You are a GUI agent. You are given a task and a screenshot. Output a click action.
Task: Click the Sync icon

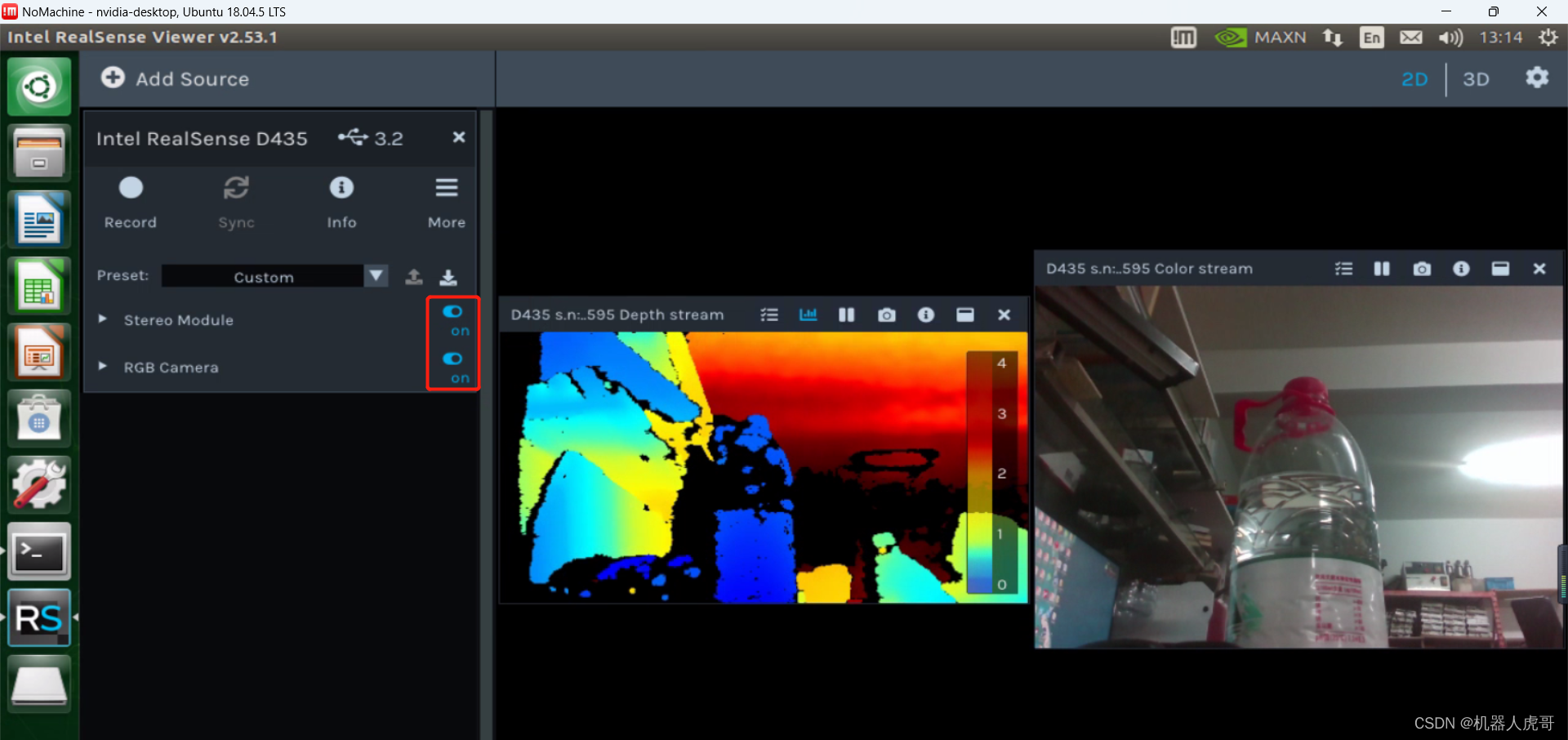[236, 188]
